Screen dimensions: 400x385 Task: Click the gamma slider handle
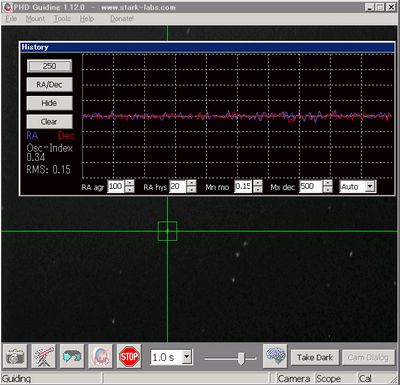[241, 358]
